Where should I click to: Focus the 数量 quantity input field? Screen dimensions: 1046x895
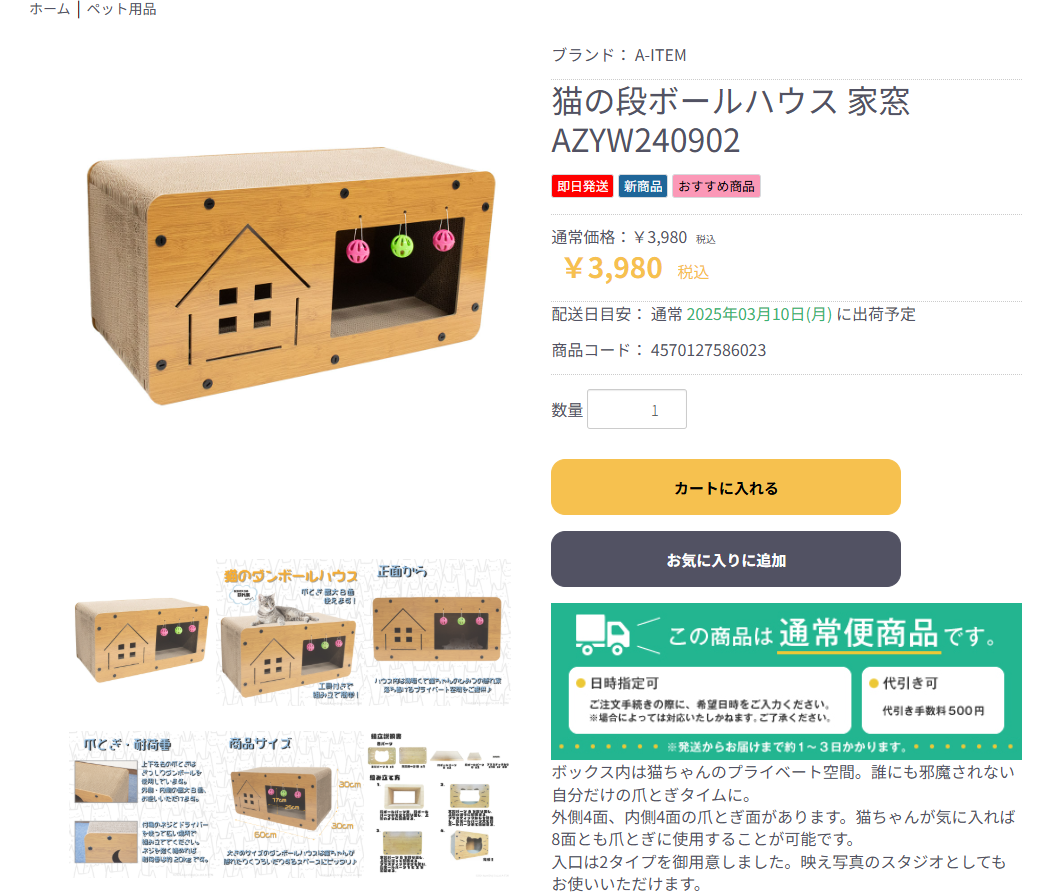636,409
